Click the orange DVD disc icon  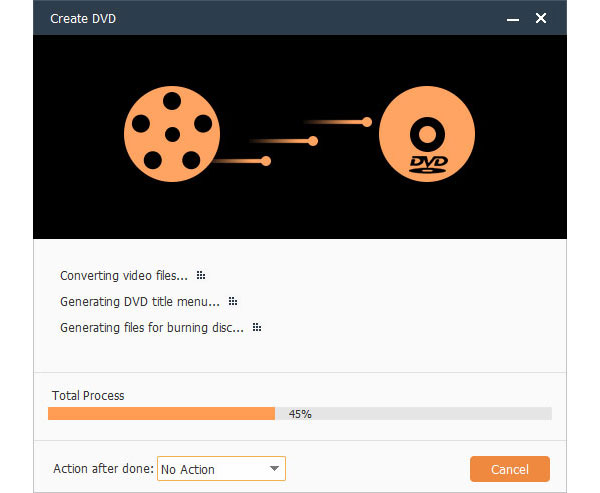tap(427, 134)
